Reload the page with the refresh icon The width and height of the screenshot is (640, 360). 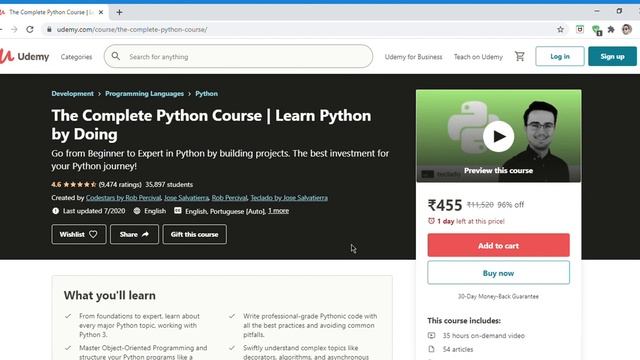click(30, 29)
